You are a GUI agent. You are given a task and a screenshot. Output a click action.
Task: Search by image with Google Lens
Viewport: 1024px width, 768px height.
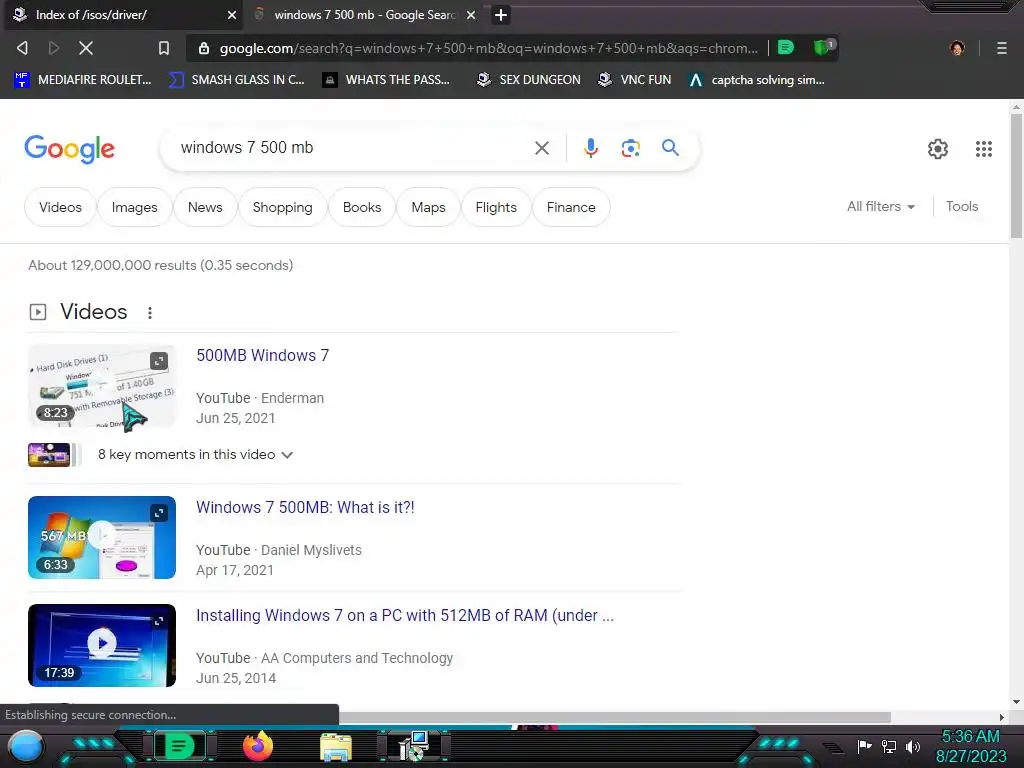coord(630,148)
